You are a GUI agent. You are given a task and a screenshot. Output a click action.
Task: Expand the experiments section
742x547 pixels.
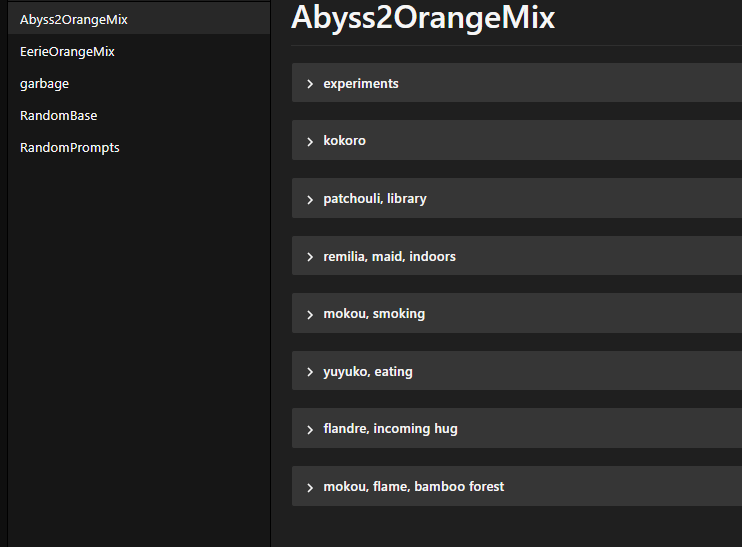[x=517, y=83]
